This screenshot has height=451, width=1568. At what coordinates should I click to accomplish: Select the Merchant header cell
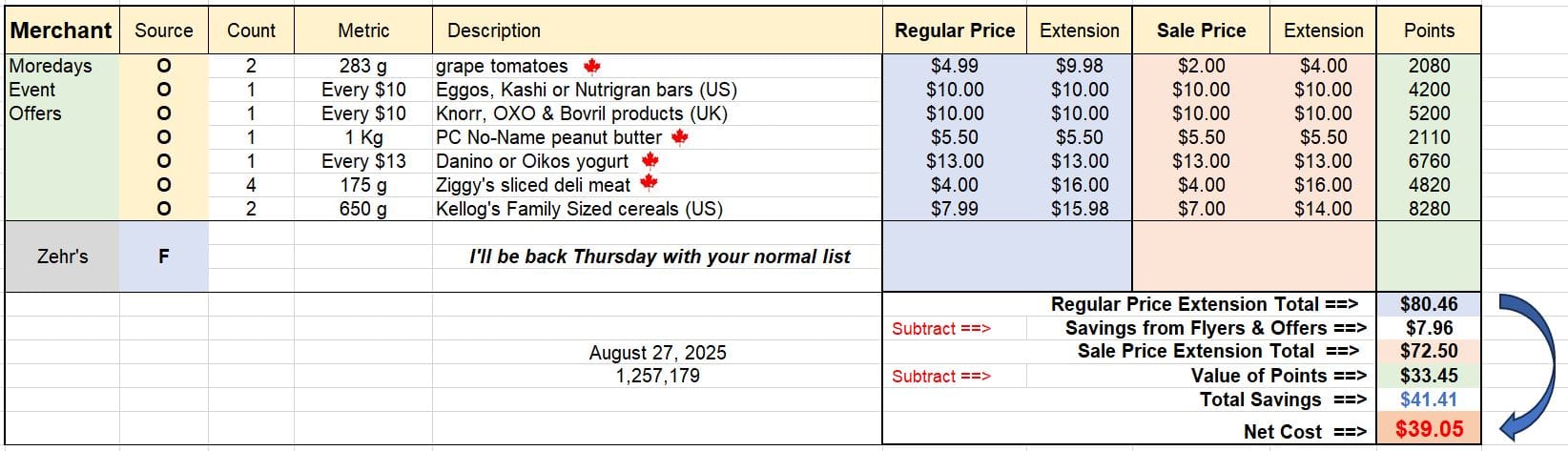pos(62,31)
